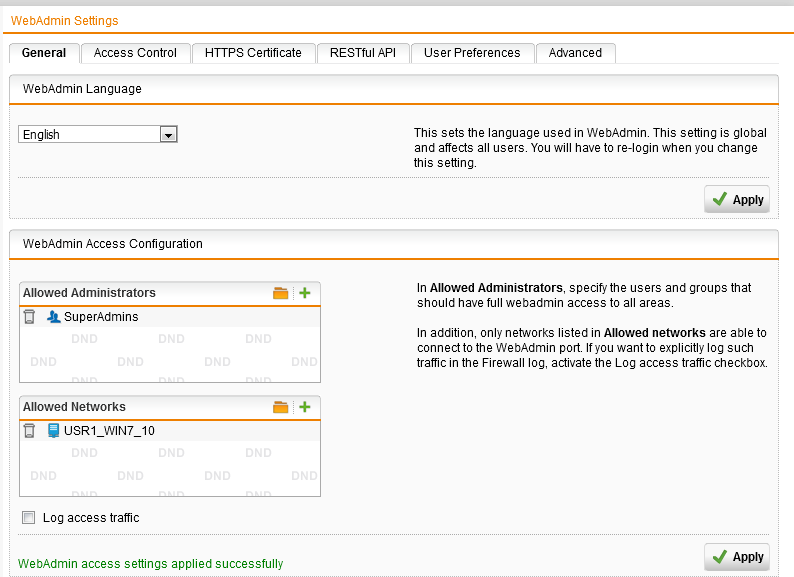
Task: Apply the WebAdmin Language setting
Action: point(737,200)
